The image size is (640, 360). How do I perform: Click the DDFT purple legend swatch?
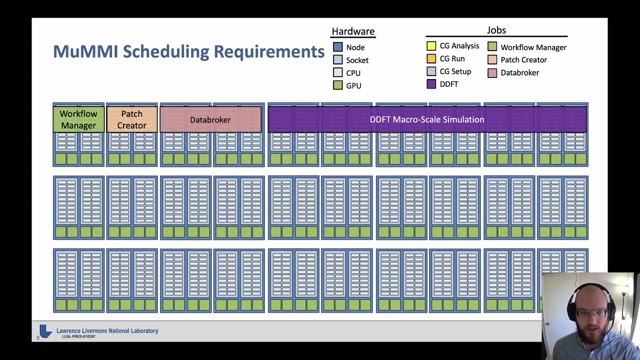(x=431, y=84)
